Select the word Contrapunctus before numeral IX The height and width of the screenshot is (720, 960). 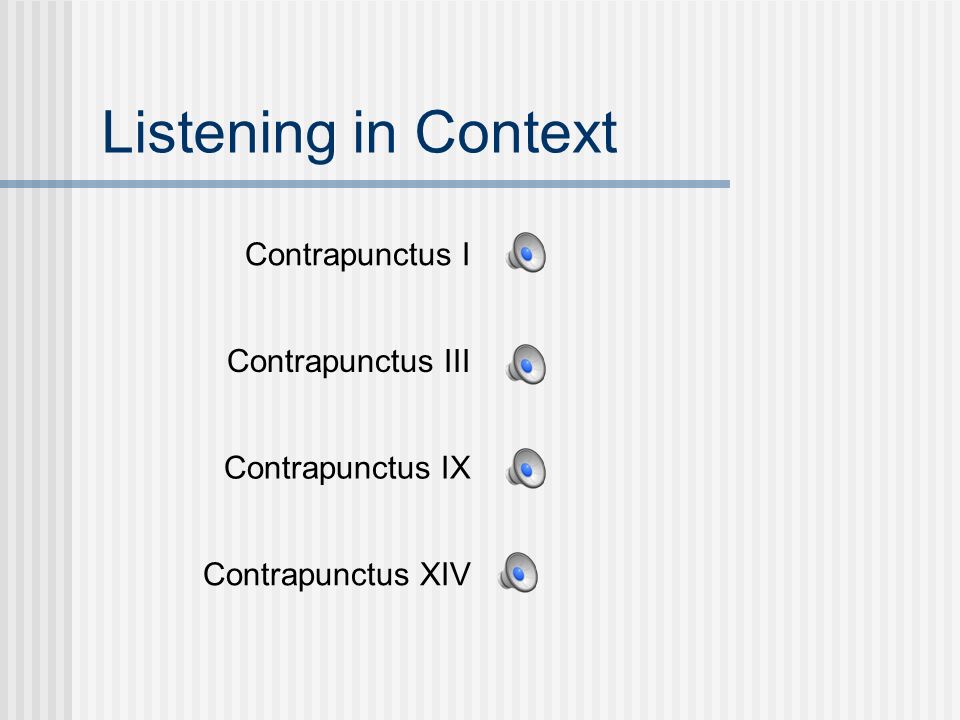(x=327, y=468)
